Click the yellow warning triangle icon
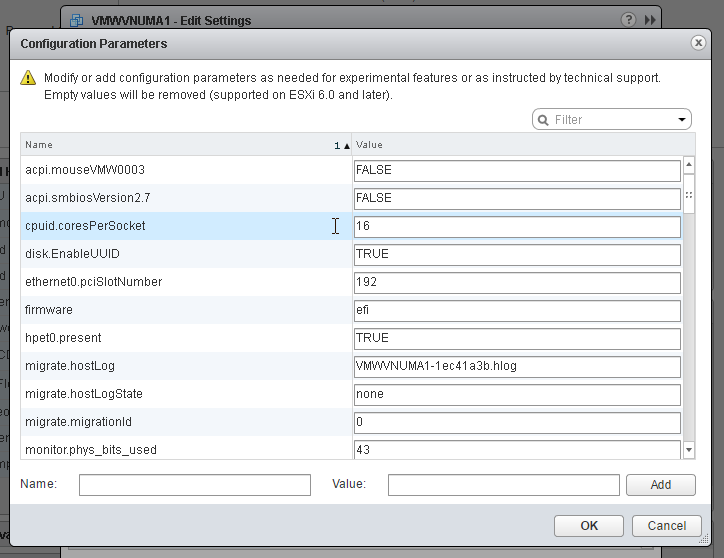The width and height of the screenshot is (724, 558). tap(28, 78)
